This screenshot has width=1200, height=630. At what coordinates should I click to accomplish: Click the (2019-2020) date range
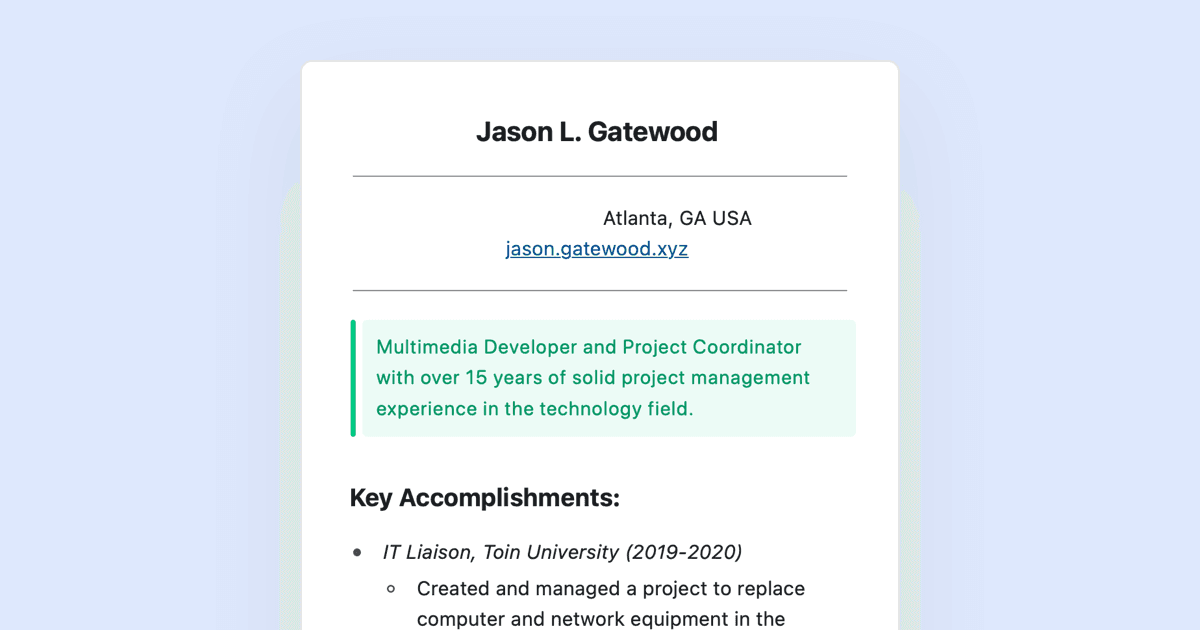click(684, 552)
